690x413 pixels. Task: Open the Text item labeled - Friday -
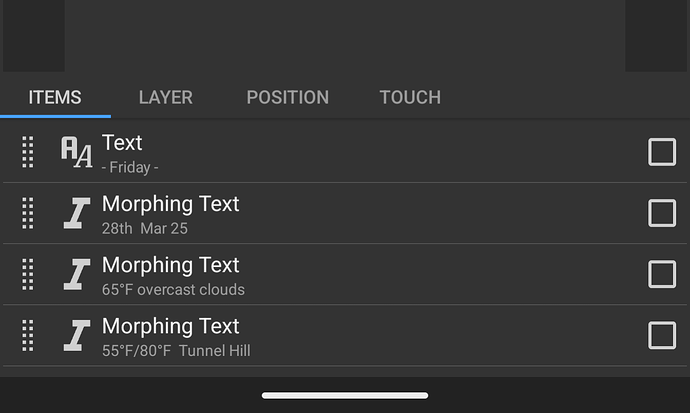345,152
